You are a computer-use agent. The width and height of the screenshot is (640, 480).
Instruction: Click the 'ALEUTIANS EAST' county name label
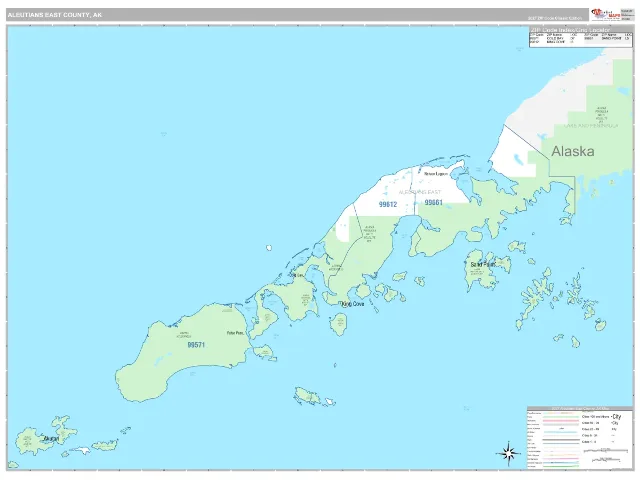(420, 192)
